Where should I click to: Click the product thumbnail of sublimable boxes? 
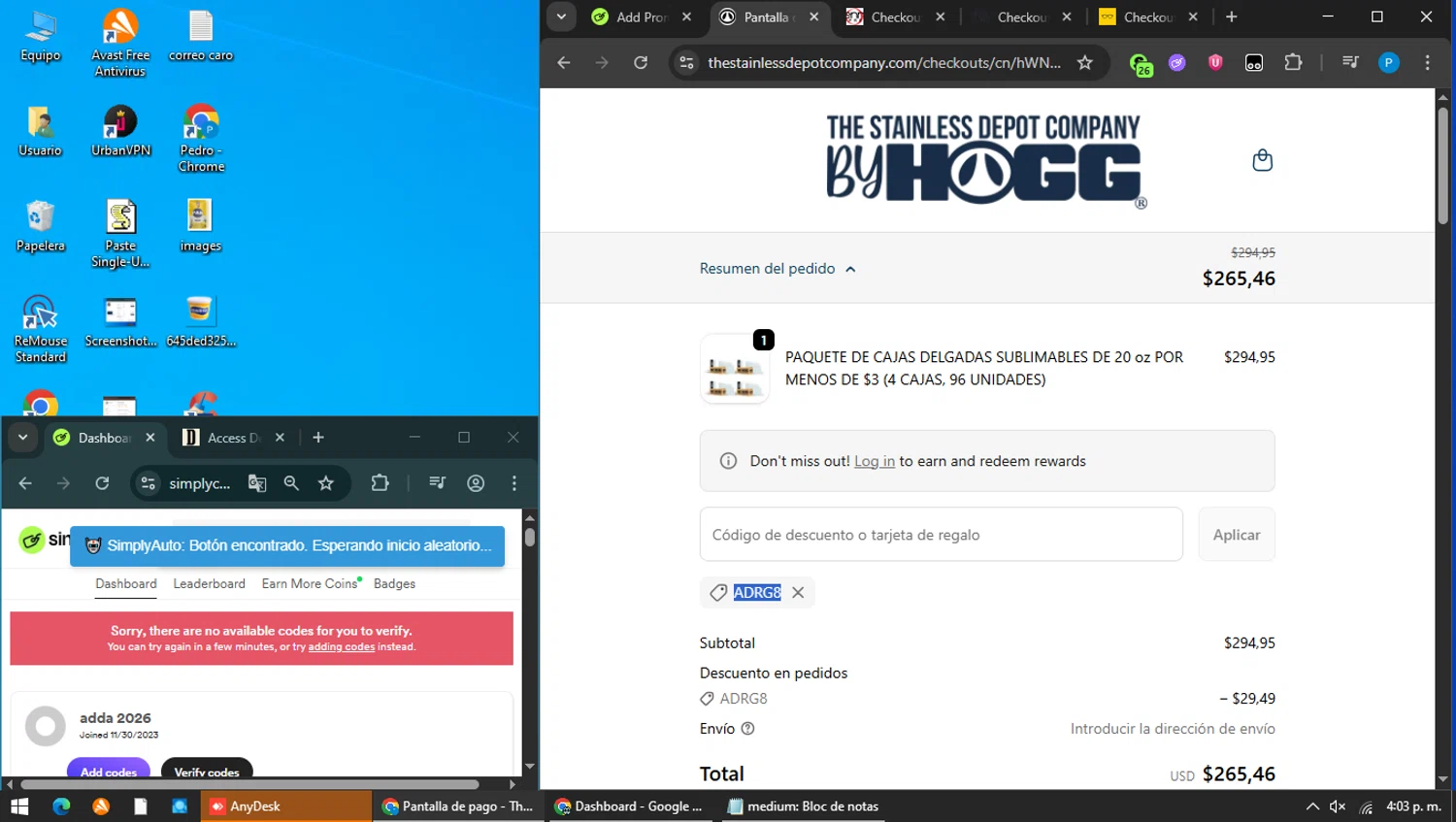click(x=735, y=369)
